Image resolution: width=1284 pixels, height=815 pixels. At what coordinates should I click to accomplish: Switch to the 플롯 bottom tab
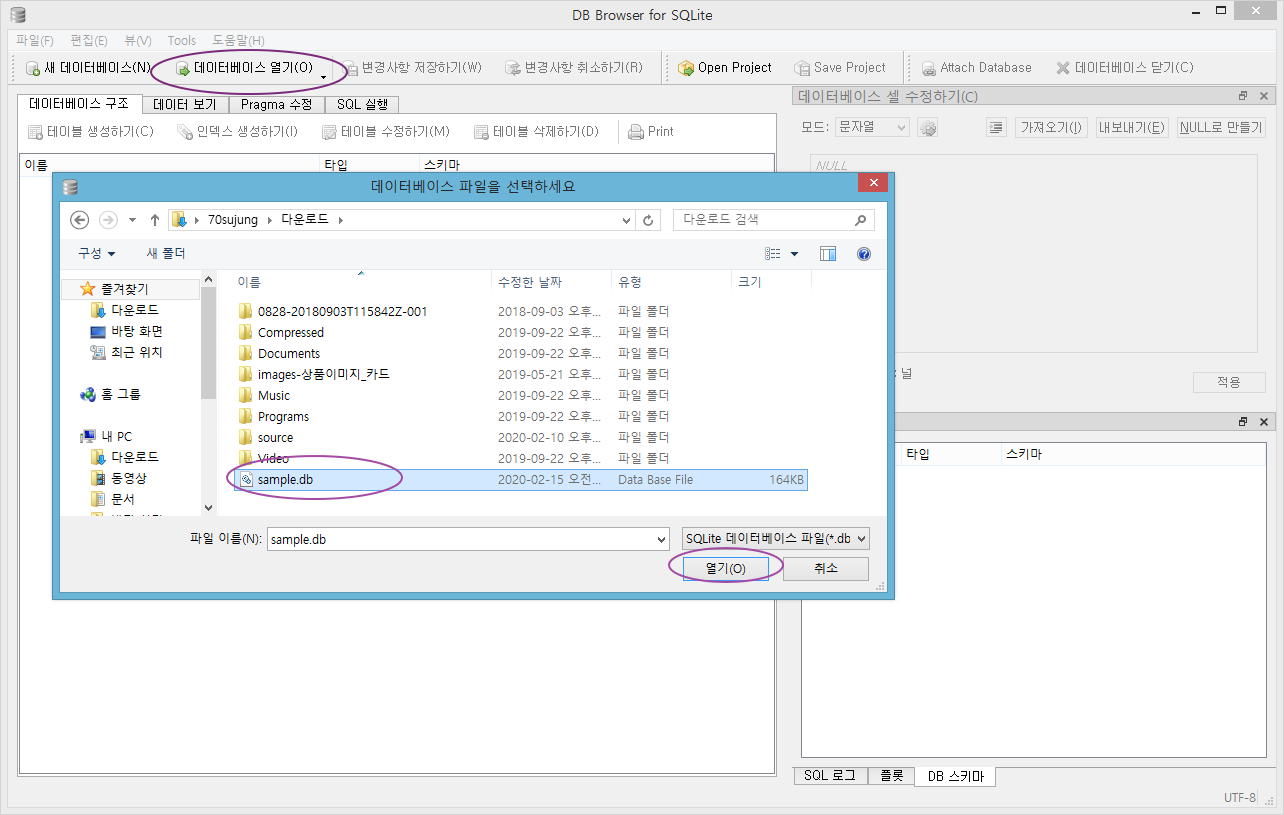[891, 776]
